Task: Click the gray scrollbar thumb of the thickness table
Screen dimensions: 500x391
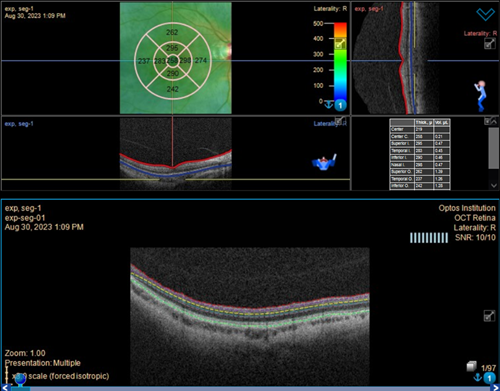Action: pos(494,148)
